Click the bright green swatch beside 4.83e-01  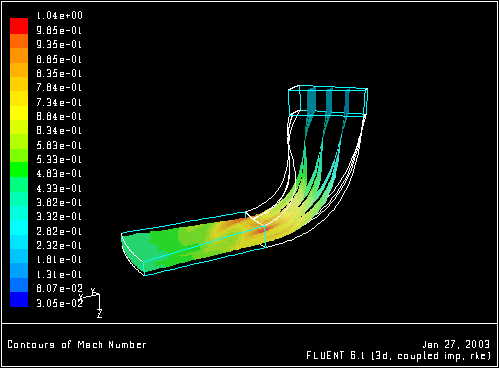19,170
